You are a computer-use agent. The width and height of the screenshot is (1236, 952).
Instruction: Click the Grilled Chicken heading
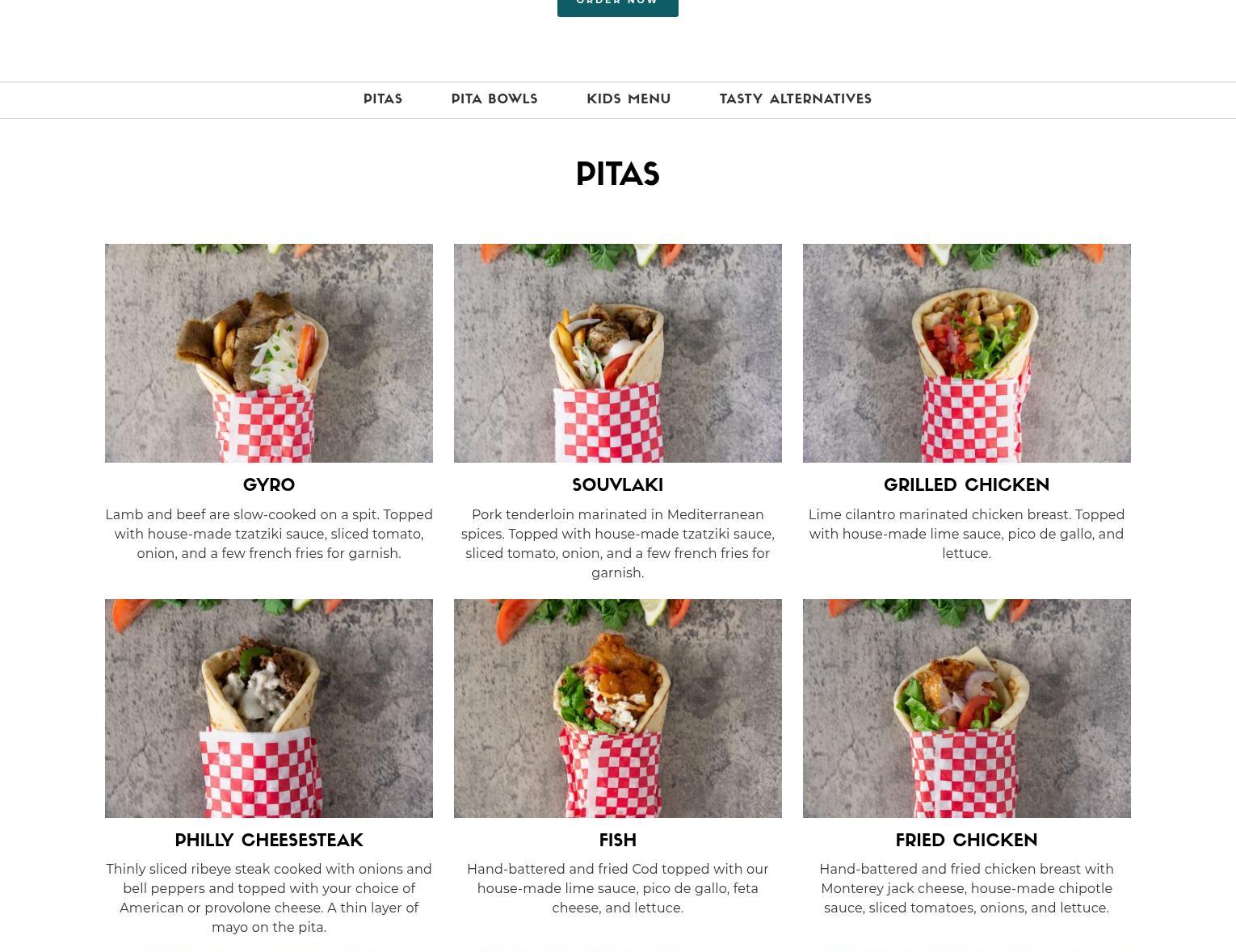[967, 485]
